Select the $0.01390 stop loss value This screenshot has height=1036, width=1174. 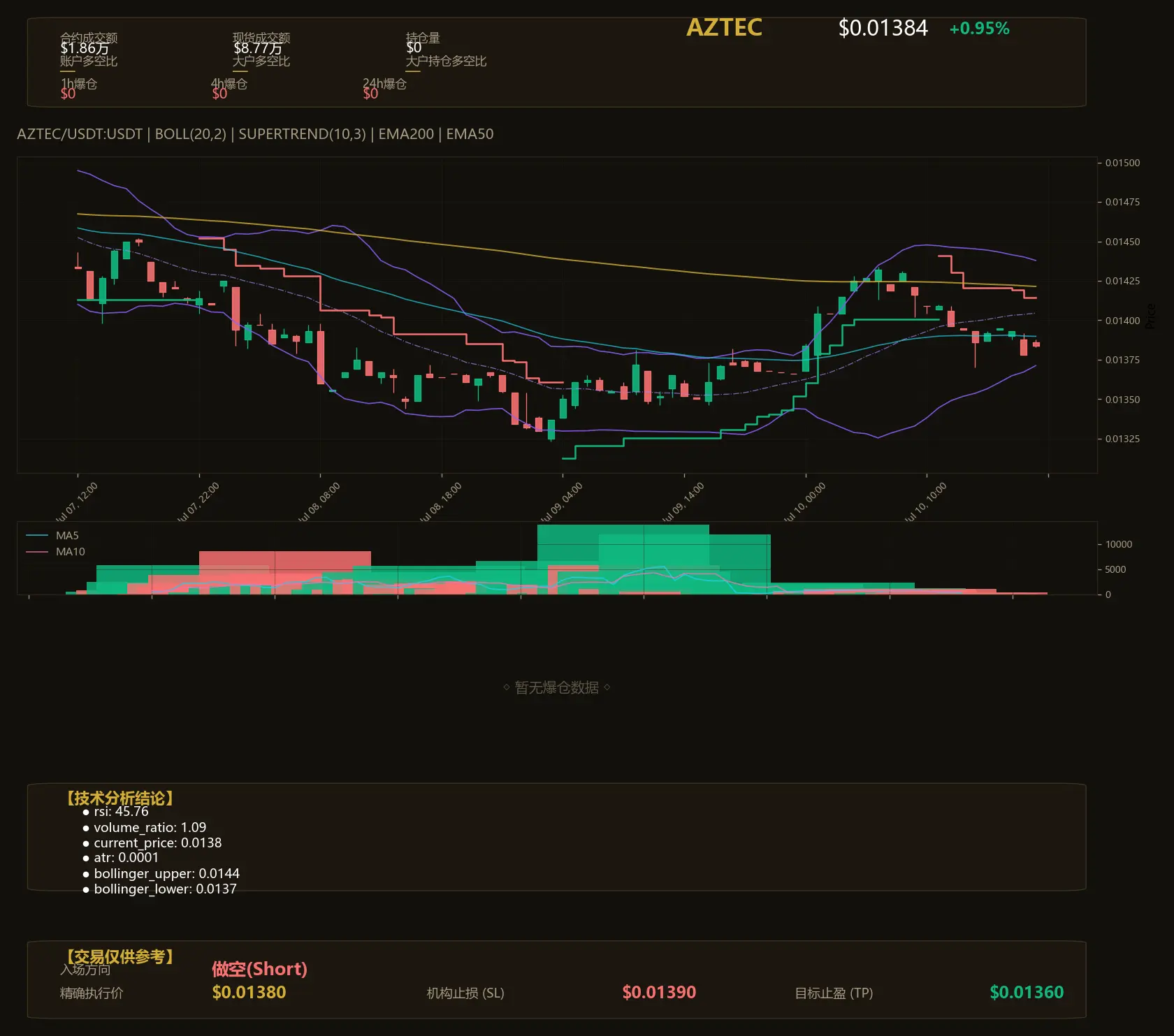[659, 993]
